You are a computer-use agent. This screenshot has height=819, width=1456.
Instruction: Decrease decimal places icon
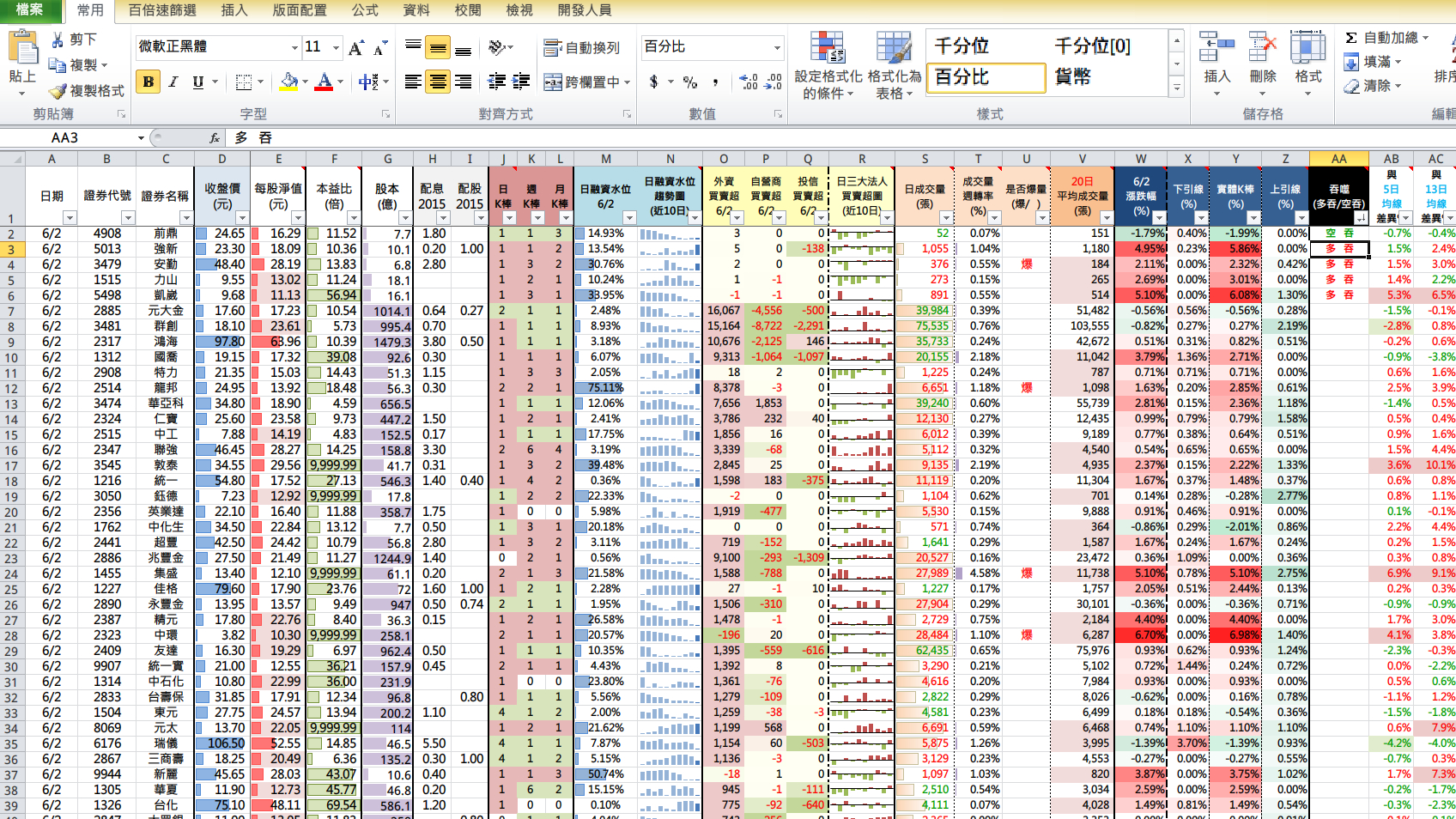773,82
